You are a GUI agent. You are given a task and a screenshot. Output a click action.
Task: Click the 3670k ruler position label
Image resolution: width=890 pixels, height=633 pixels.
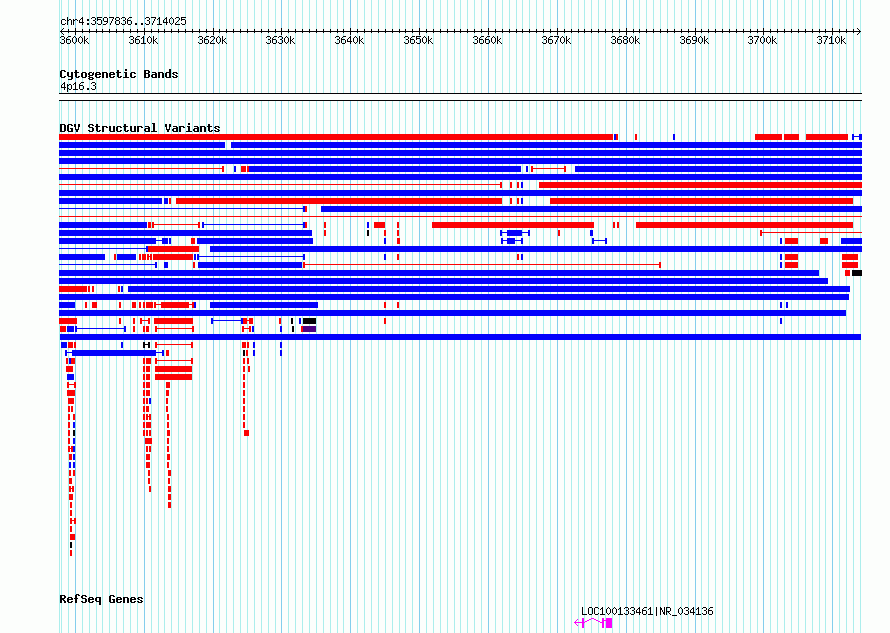(556, 40)
